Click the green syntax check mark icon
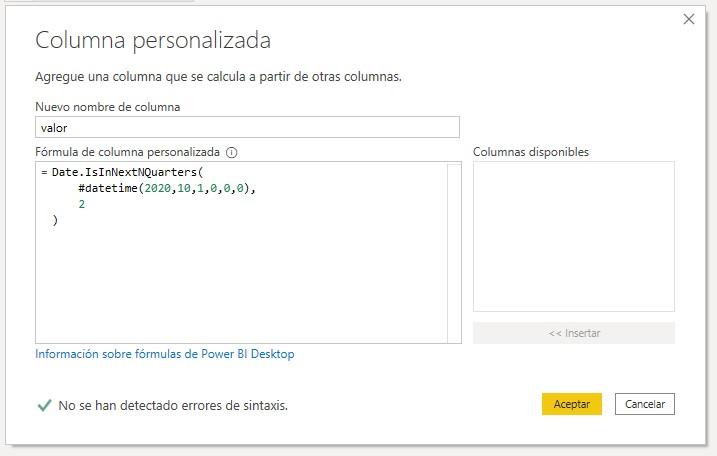 pyautogui.click(x=44, y=405)
